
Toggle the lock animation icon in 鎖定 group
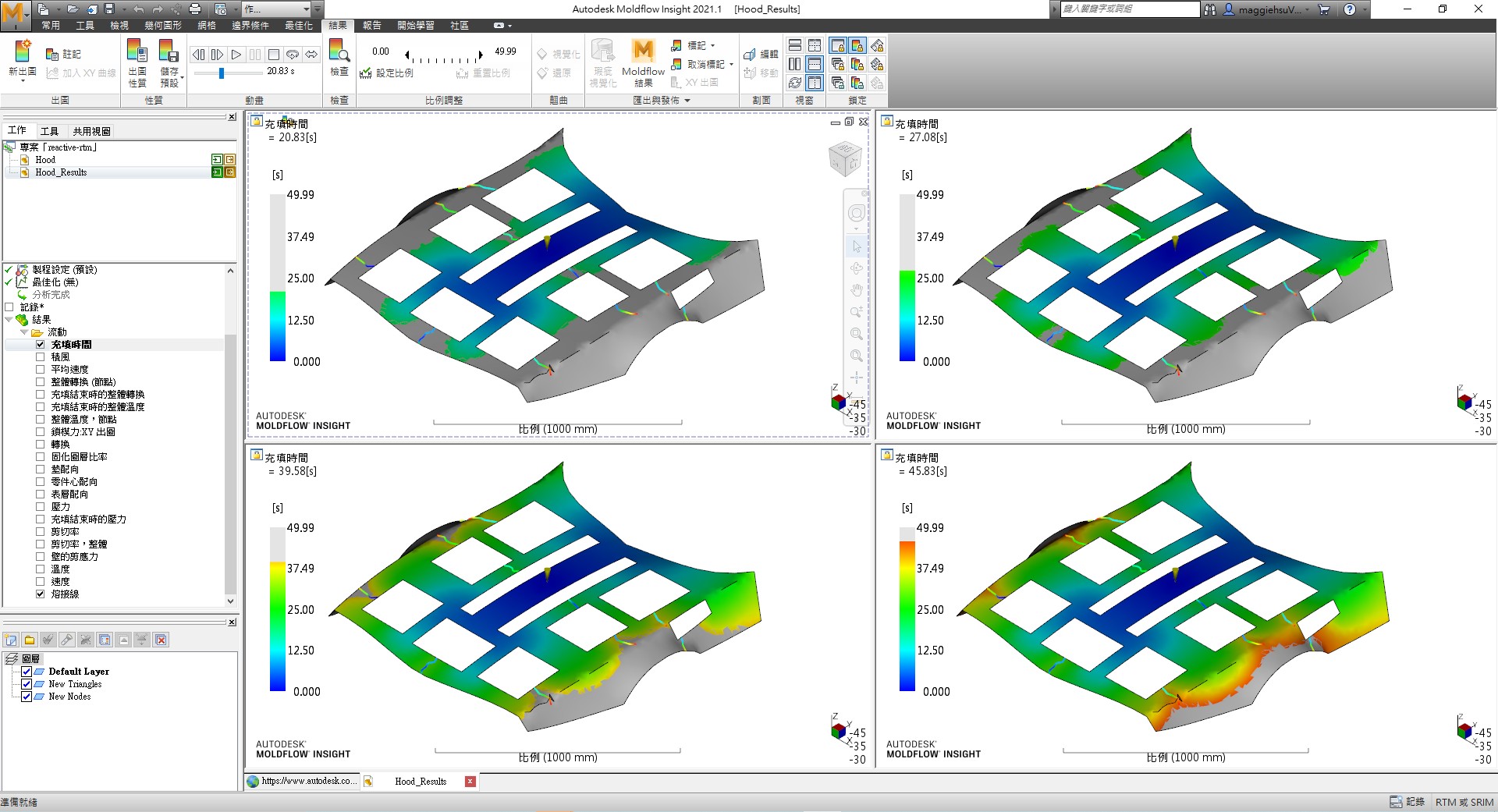pos(877,45)
